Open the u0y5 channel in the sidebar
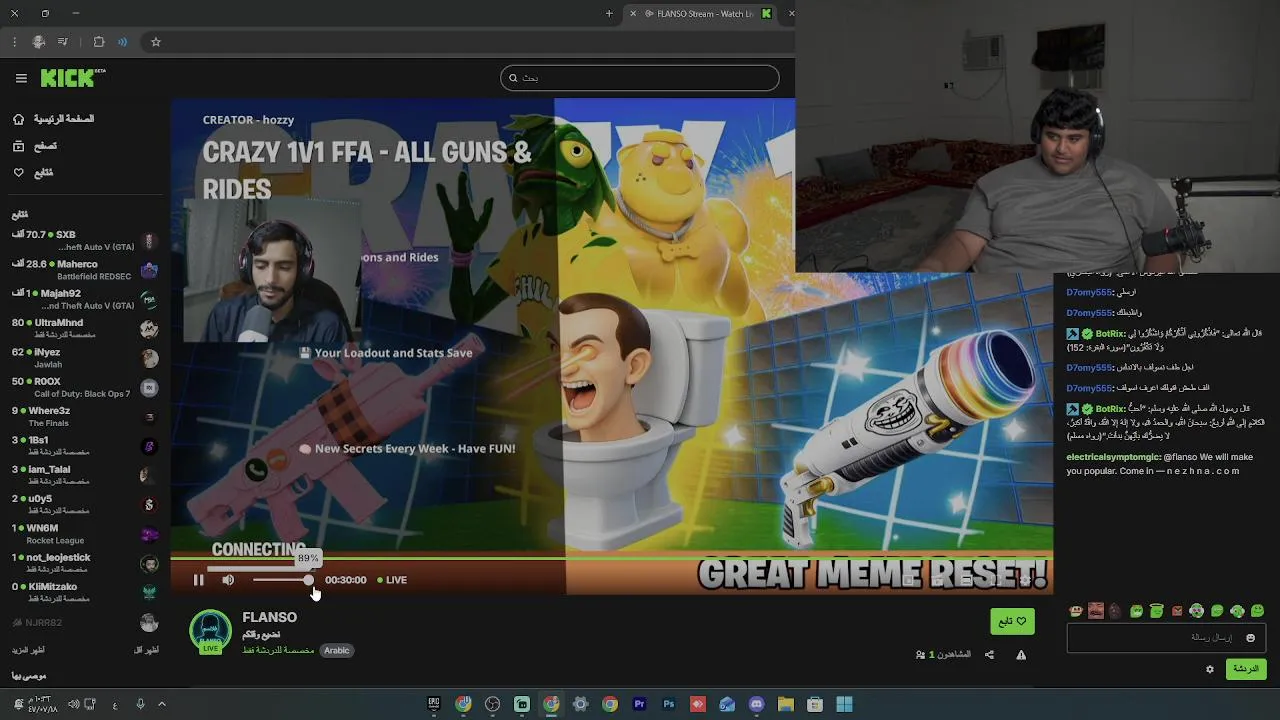The width and height of the screenshot is (1280, 720). click(85, 504)
